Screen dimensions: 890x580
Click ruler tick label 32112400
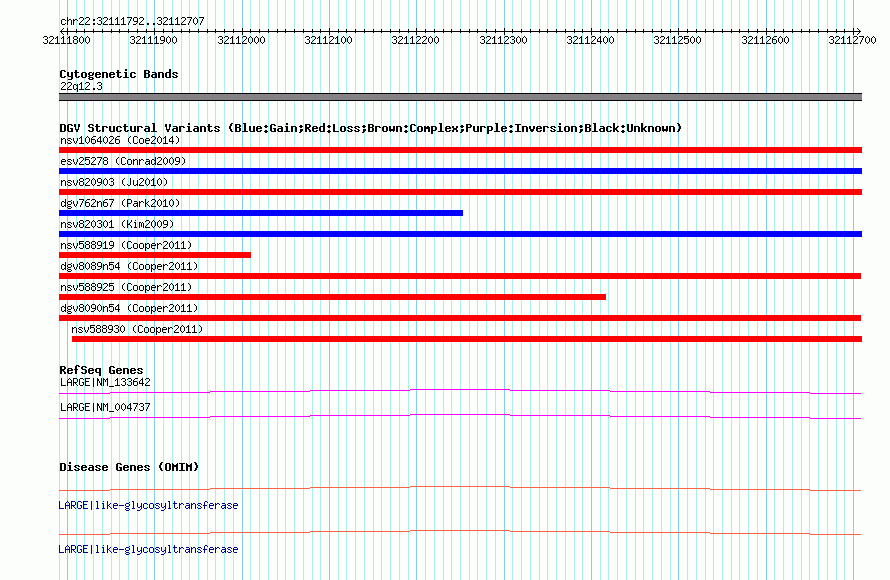[590, 40]
